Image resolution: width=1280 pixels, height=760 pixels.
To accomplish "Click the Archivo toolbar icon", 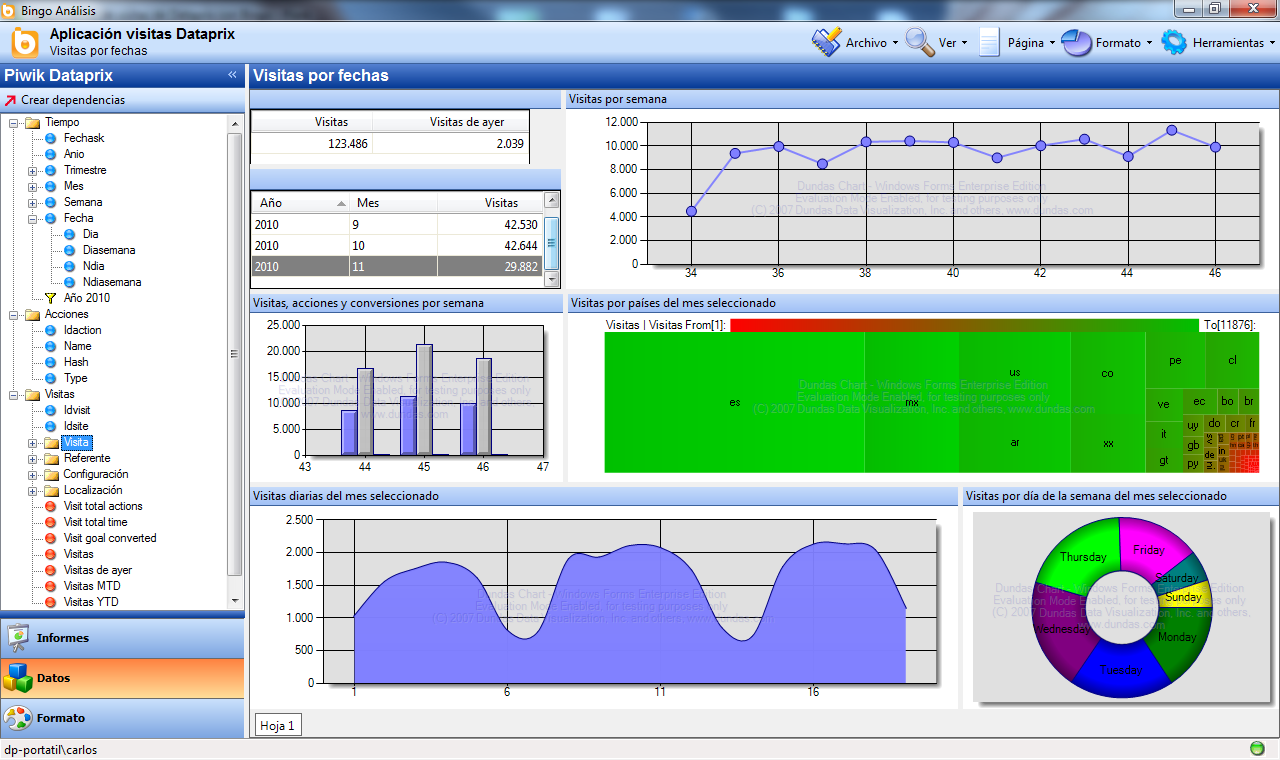I will click(x=826, y=42).
